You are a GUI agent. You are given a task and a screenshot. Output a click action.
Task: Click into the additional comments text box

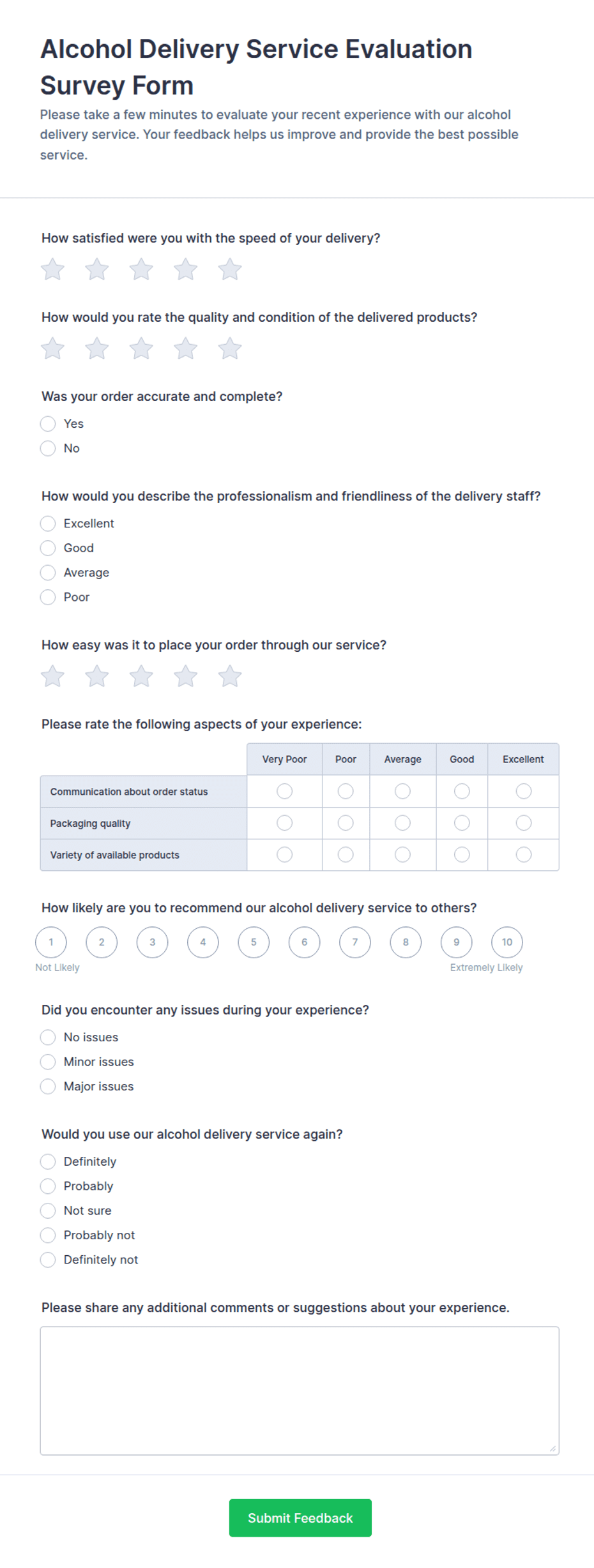[300, 1391]
